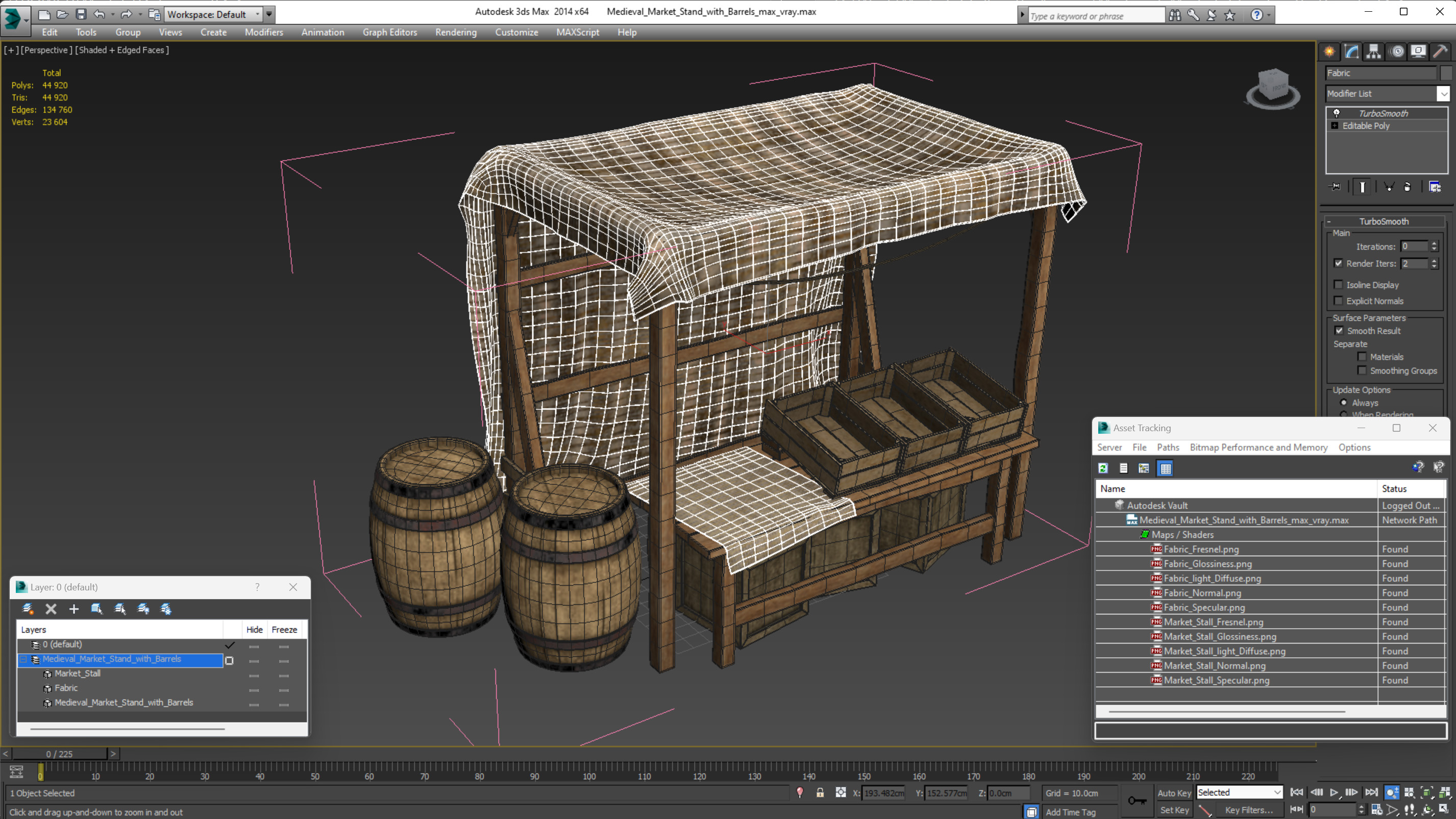1456x819 pixels.
Task: Click Add Time Tag
Action: [1070, 812]
